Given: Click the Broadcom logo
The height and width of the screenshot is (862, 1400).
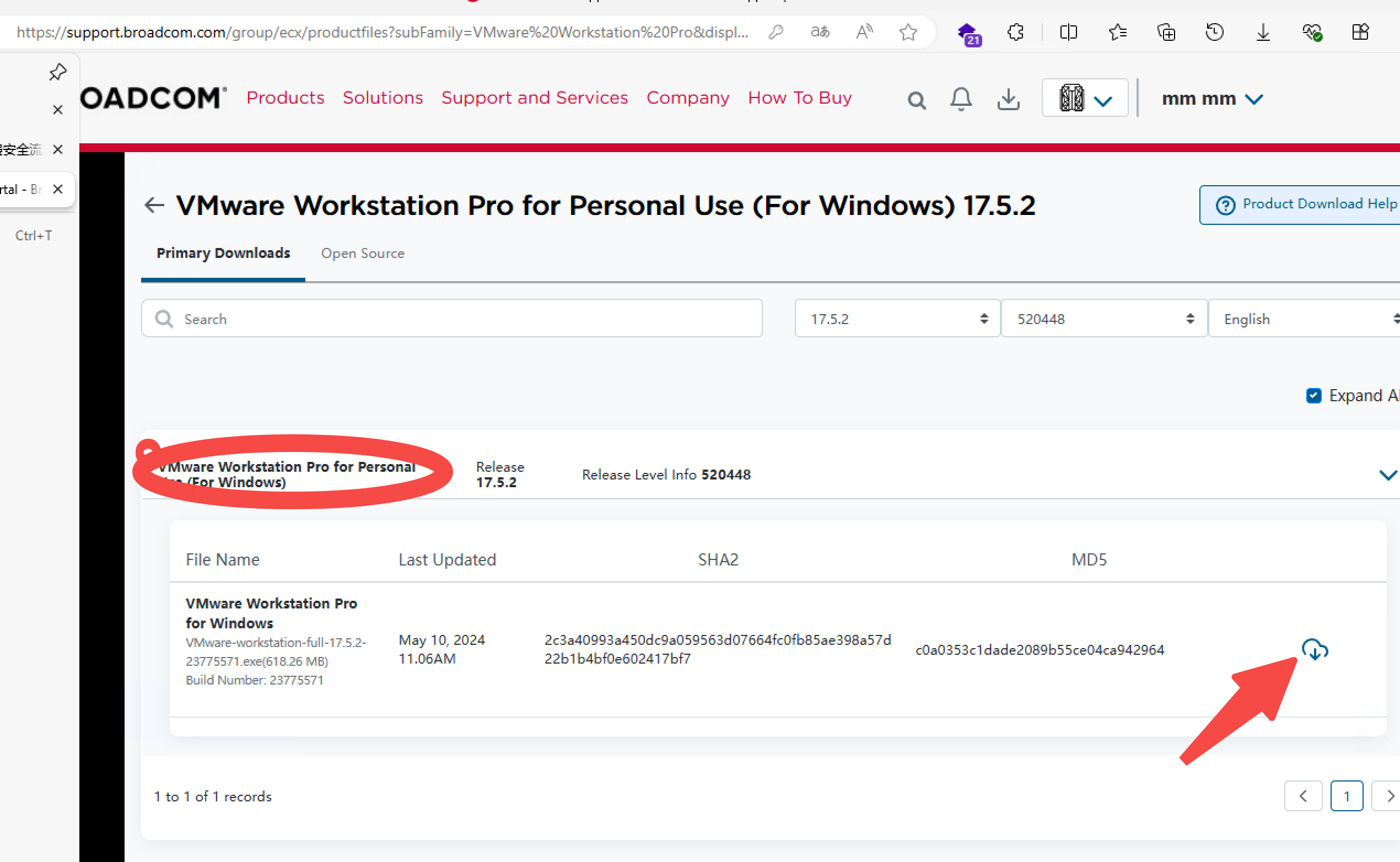Looking at the screenshot, I should (x=153, y=98).
